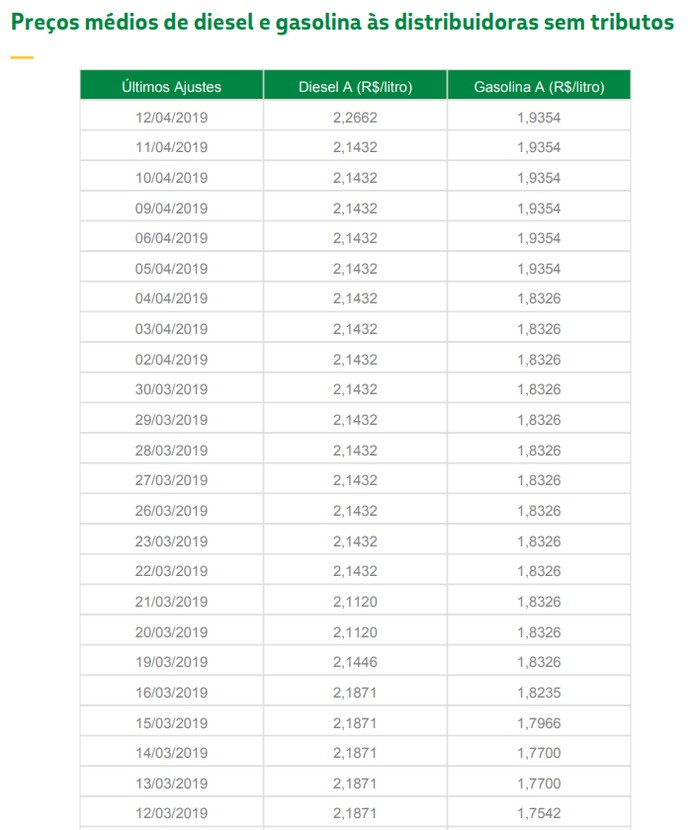
Task: Click the 23/03/2019 date cell
Action: pos(171,541)
